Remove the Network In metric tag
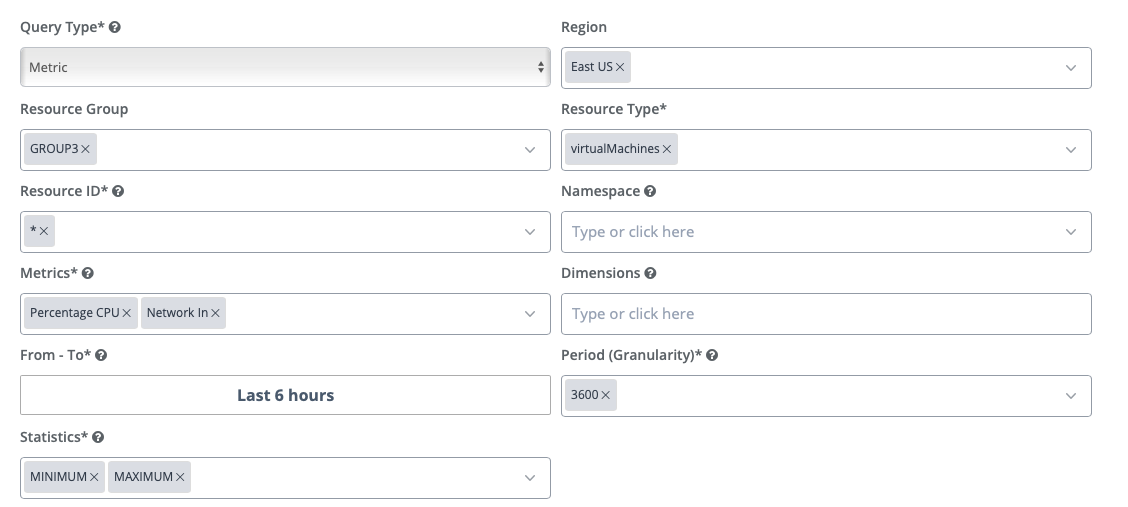The image size is (1128, 507). point(215,313)
